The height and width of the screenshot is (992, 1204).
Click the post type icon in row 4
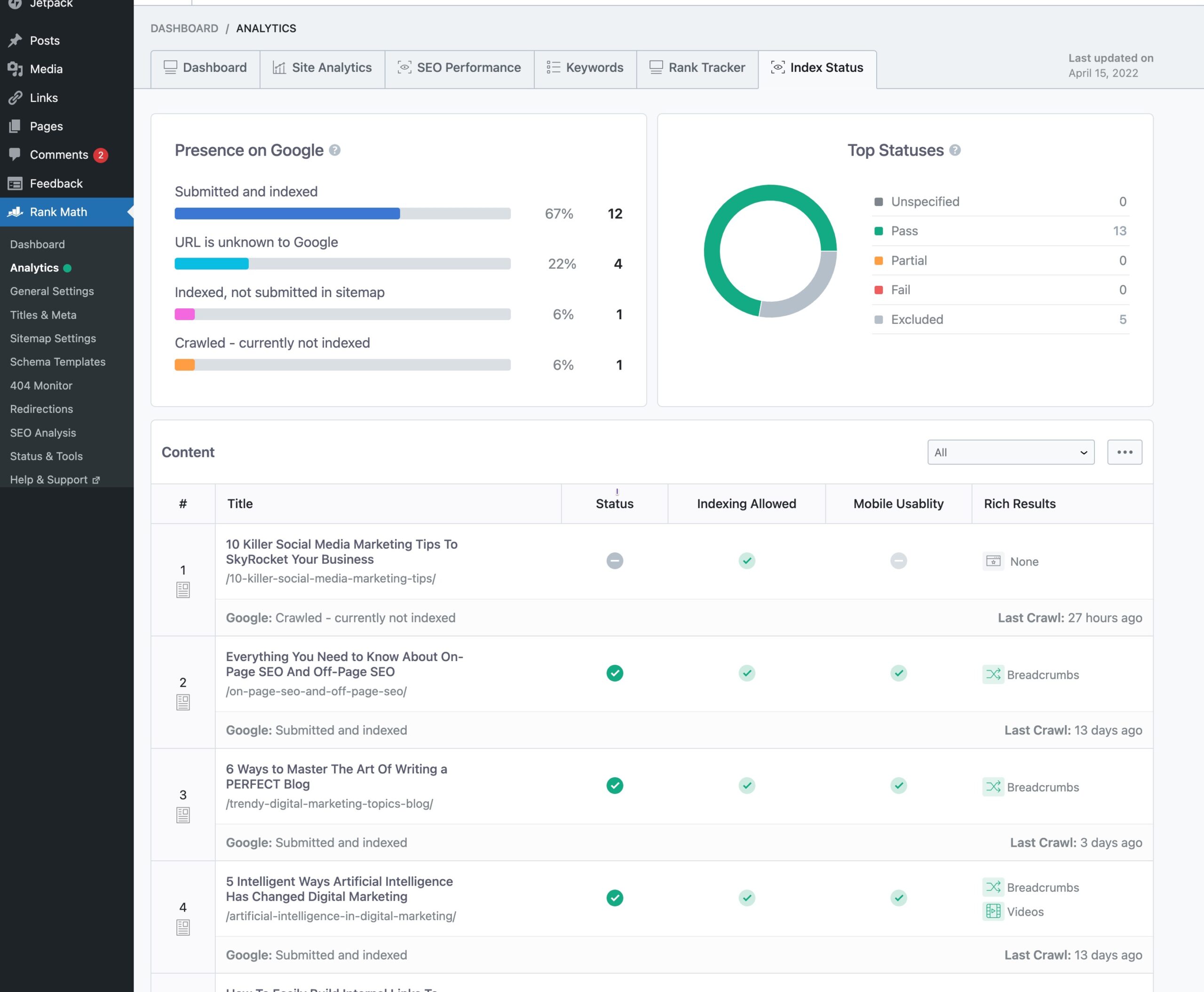tap(183, 928)
